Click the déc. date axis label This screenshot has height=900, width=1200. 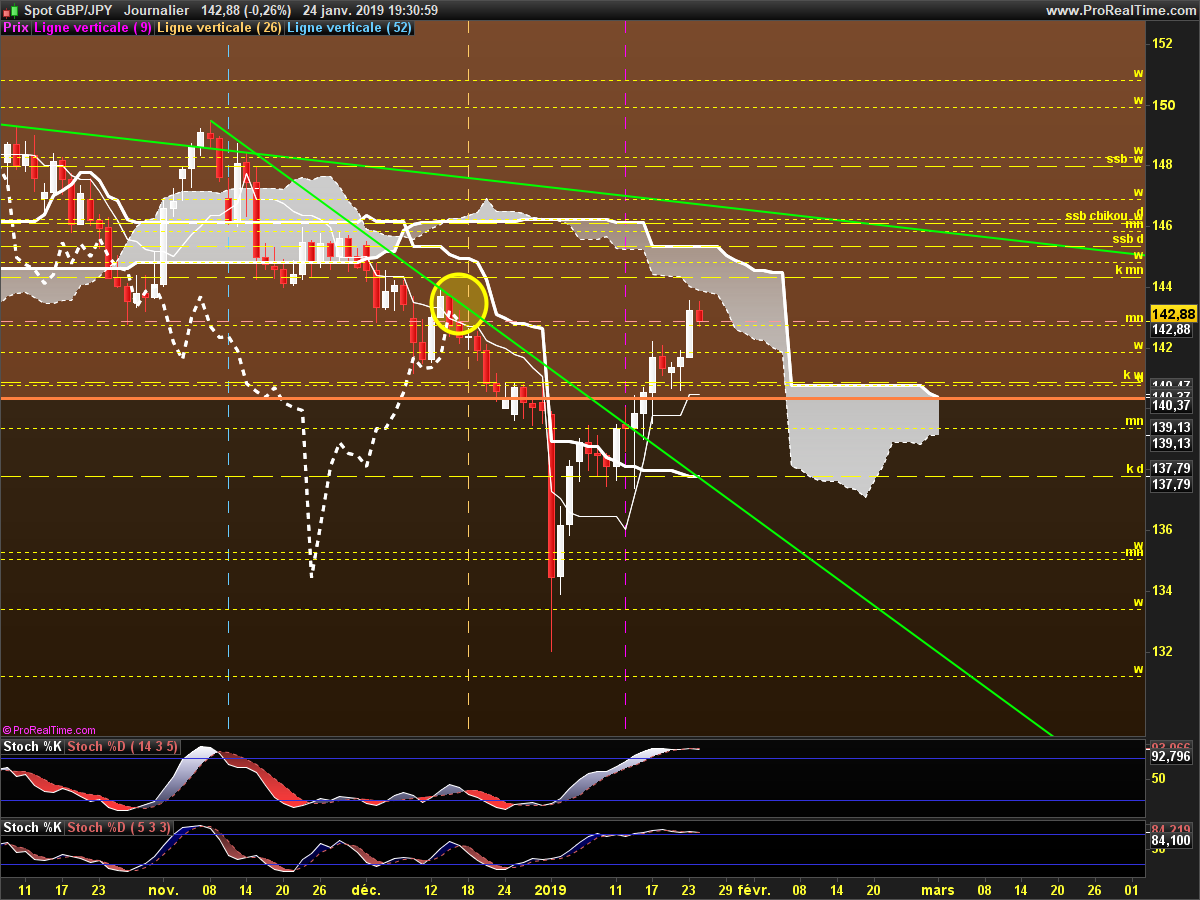pyautogui.click(x=365, y=889)
